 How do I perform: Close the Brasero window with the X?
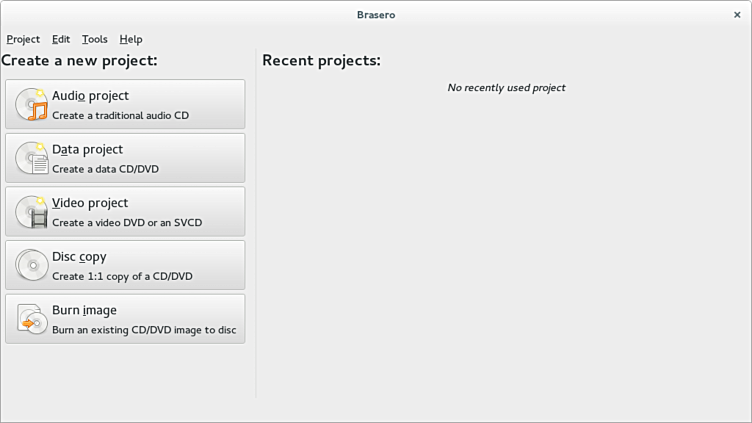(x=737, y=15)
